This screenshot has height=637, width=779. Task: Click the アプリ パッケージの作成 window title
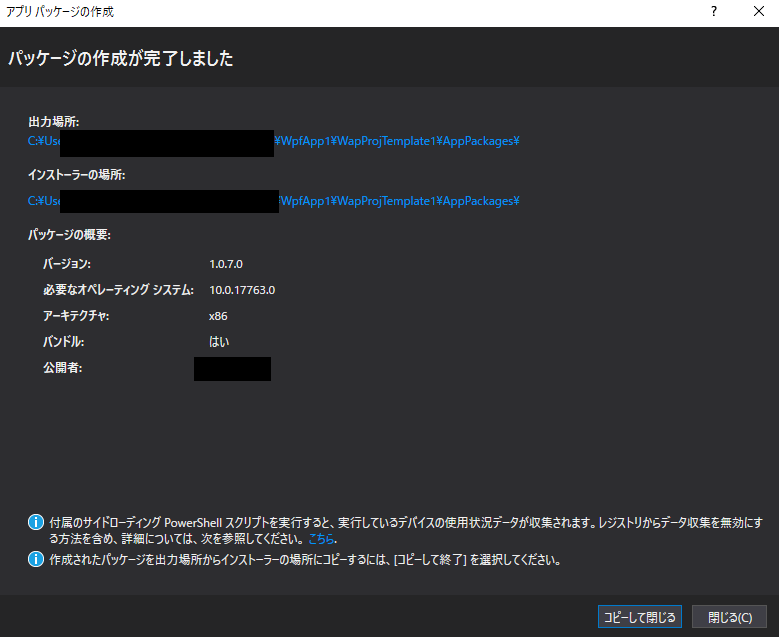60,11
